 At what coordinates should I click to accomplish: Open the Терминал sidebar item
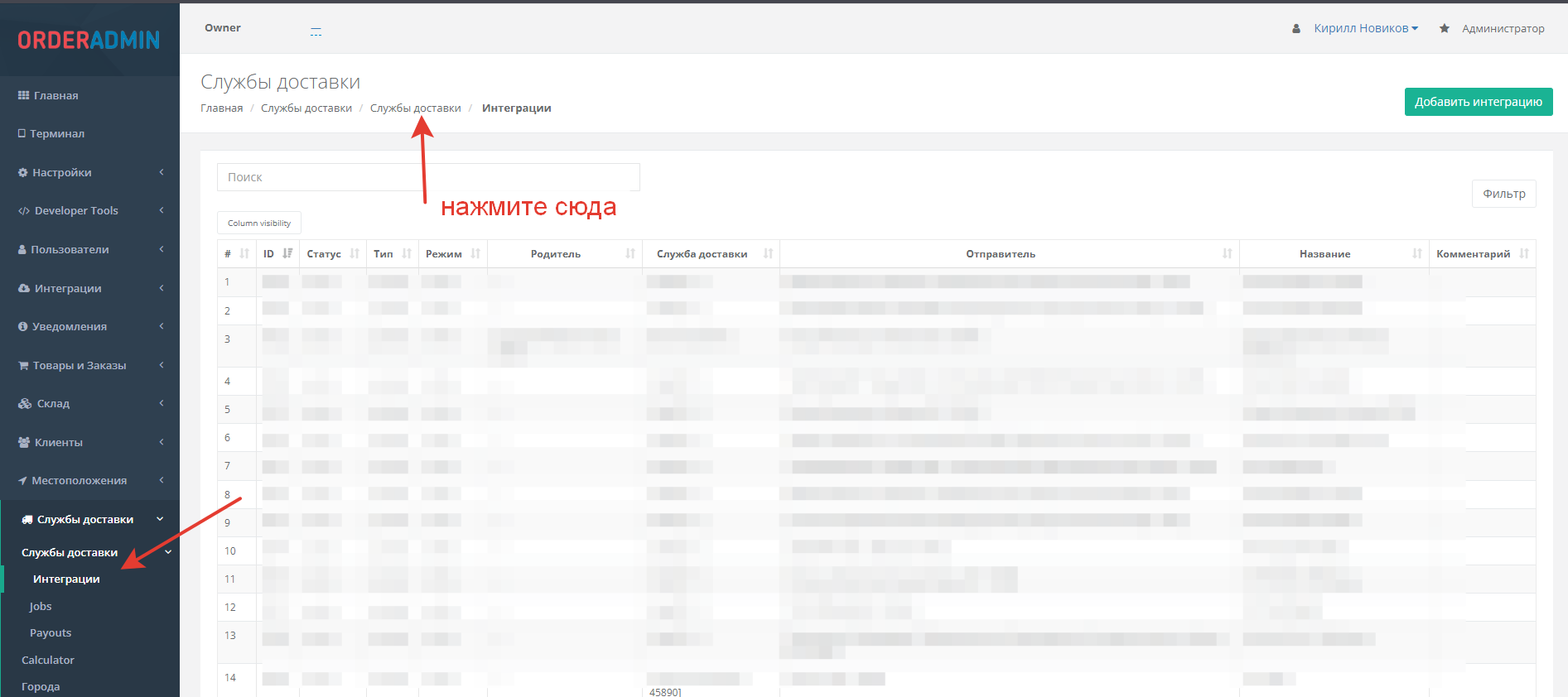click(x=89, y=133)
